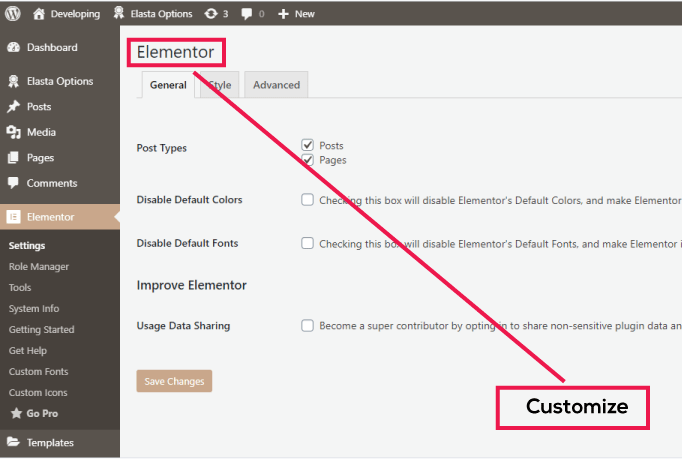Open Custom Fonts submenu link
682x459 pixels.
[38, 372]
